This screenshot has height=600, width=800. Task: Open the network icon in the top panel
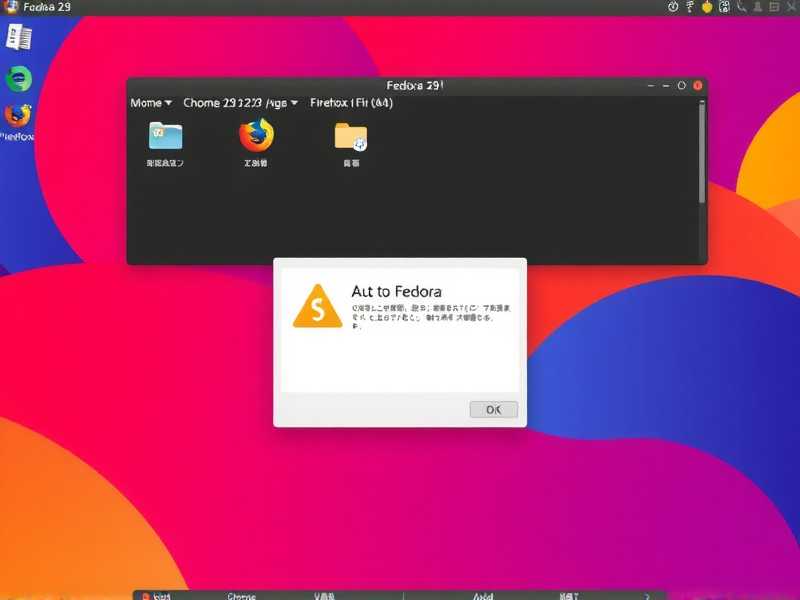point(688,7)
